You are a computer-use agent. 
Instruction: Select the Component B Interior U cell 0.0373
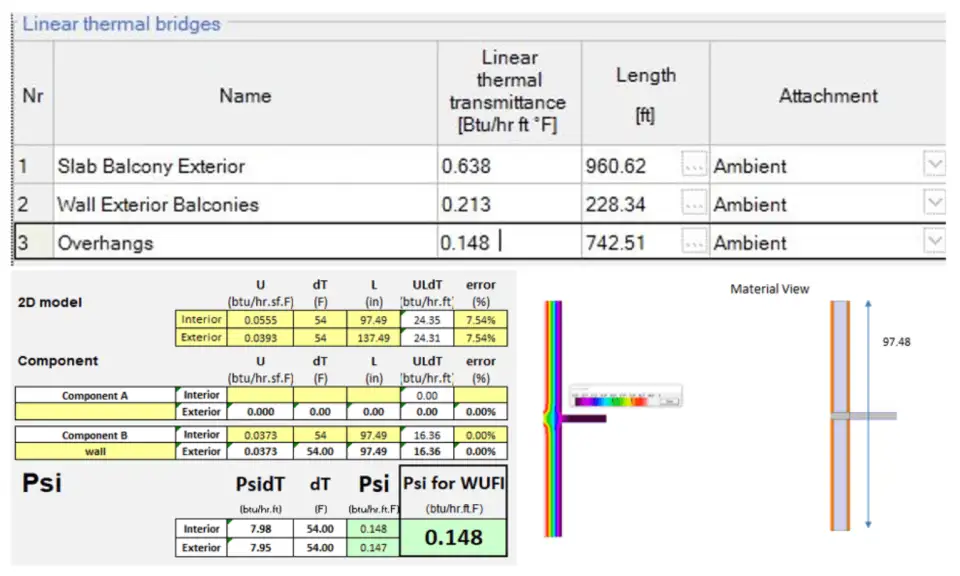pos(259,435)
